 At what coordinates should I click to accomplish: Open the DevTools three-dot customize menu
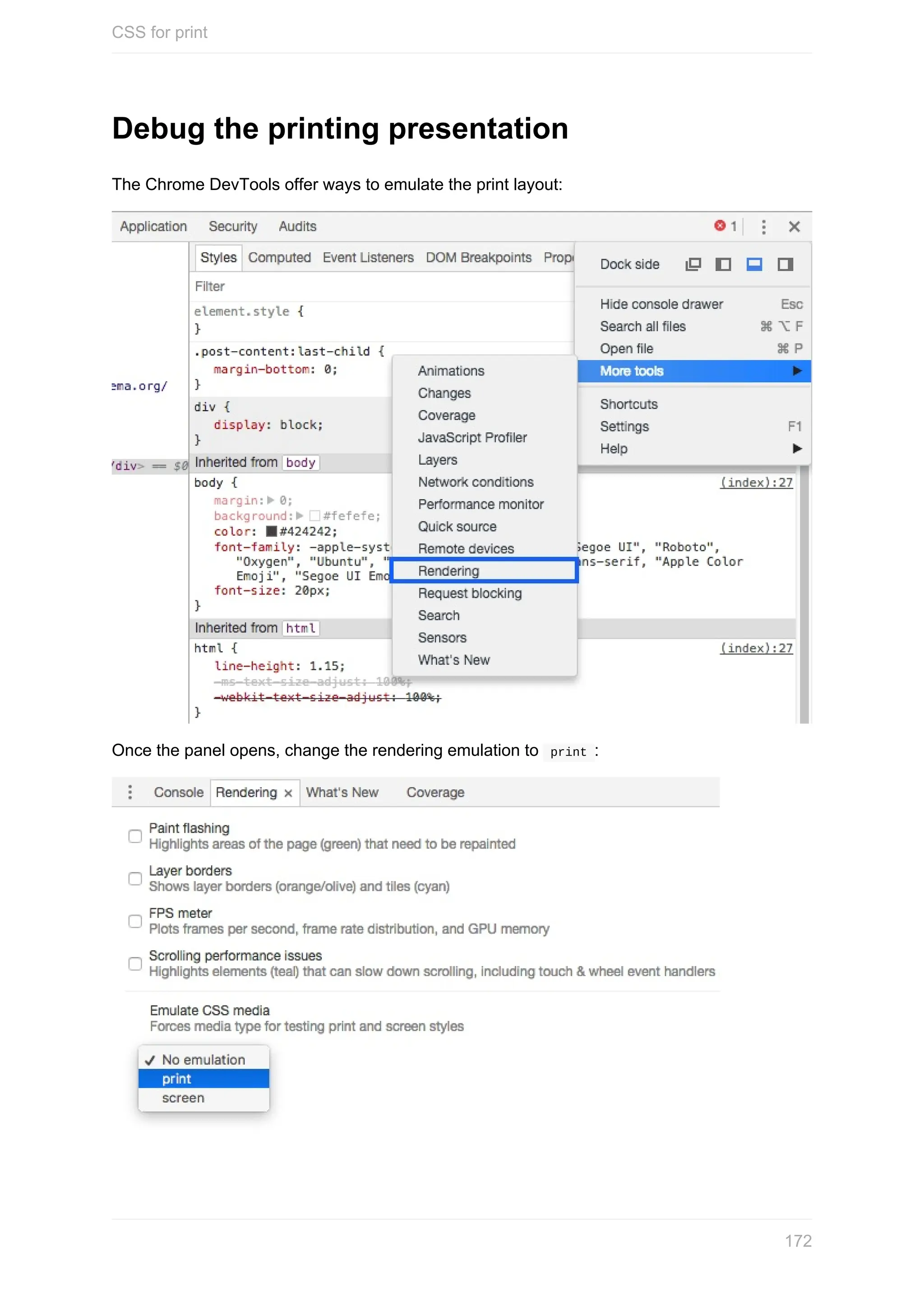[x=763, y=227]
